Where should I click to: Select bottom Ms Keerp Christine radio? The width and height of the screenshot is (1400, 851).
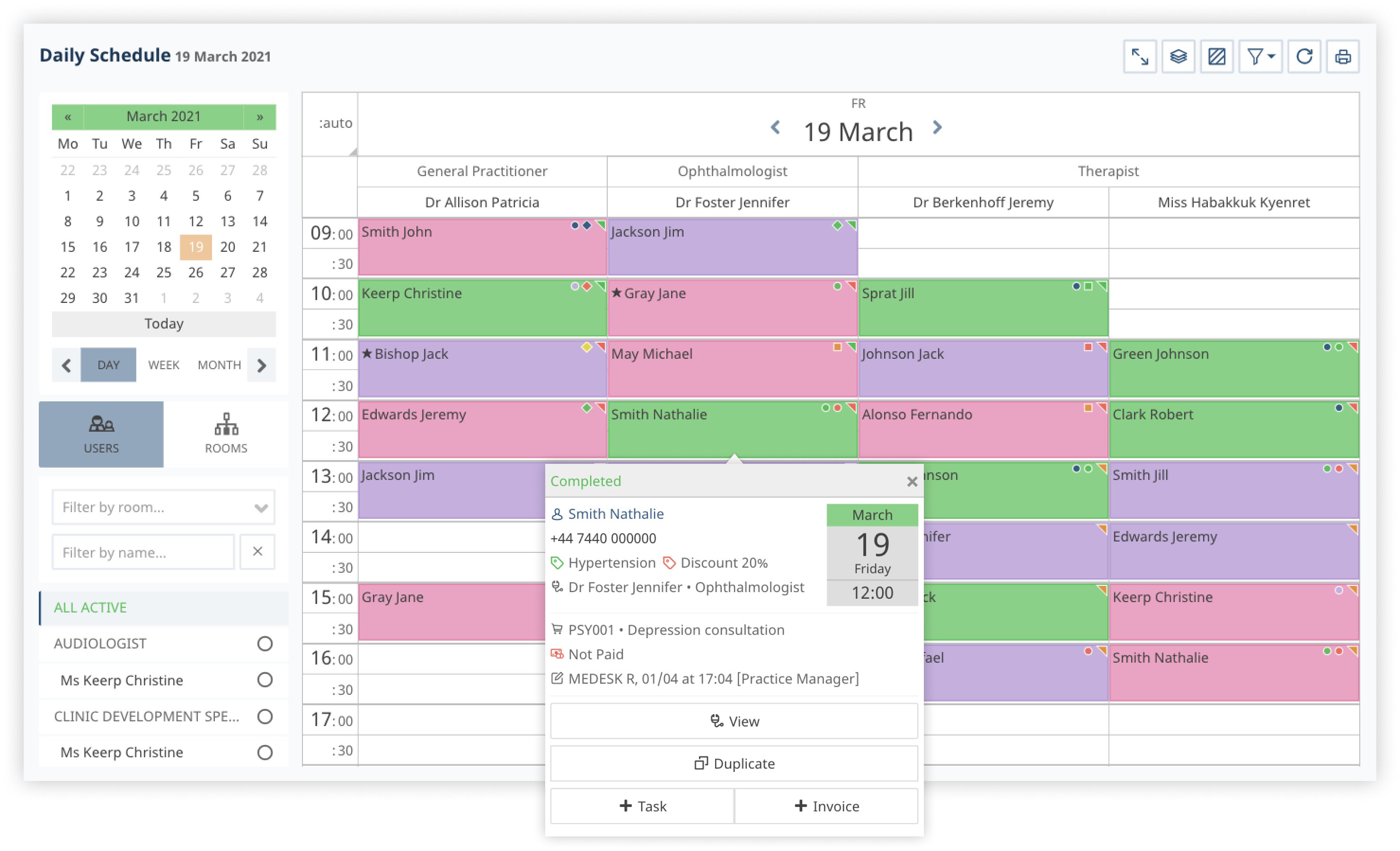[265, 753]
